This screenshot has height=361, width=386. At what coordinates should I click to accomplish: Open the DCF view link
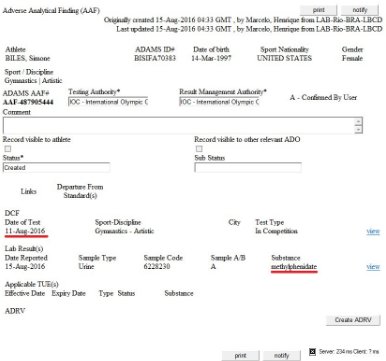click(373, 231)
